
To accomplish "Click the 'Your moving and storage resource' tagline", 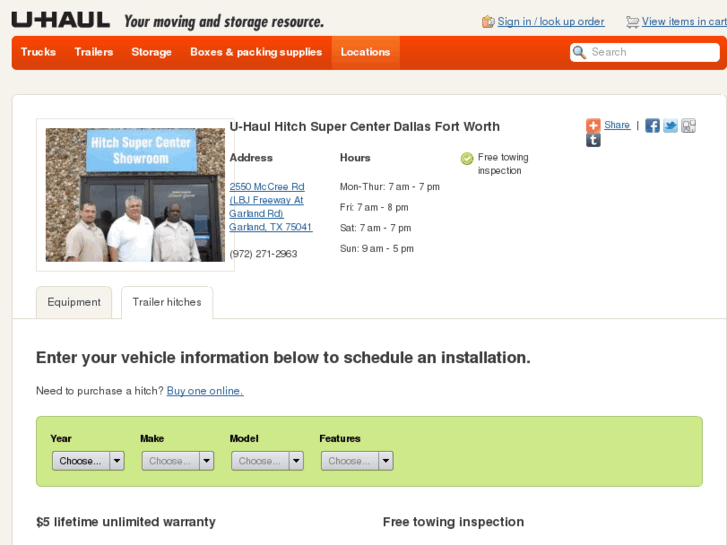I will [x=224, y=21].
